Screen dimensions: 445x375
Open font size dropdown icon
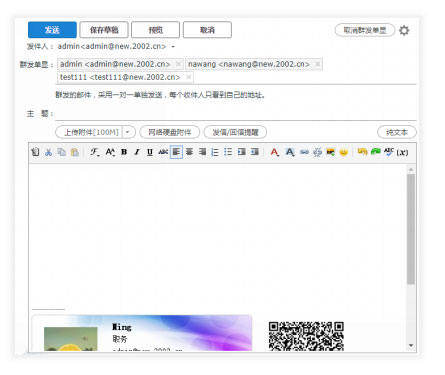pyautogui.click(x=110, y=152)
